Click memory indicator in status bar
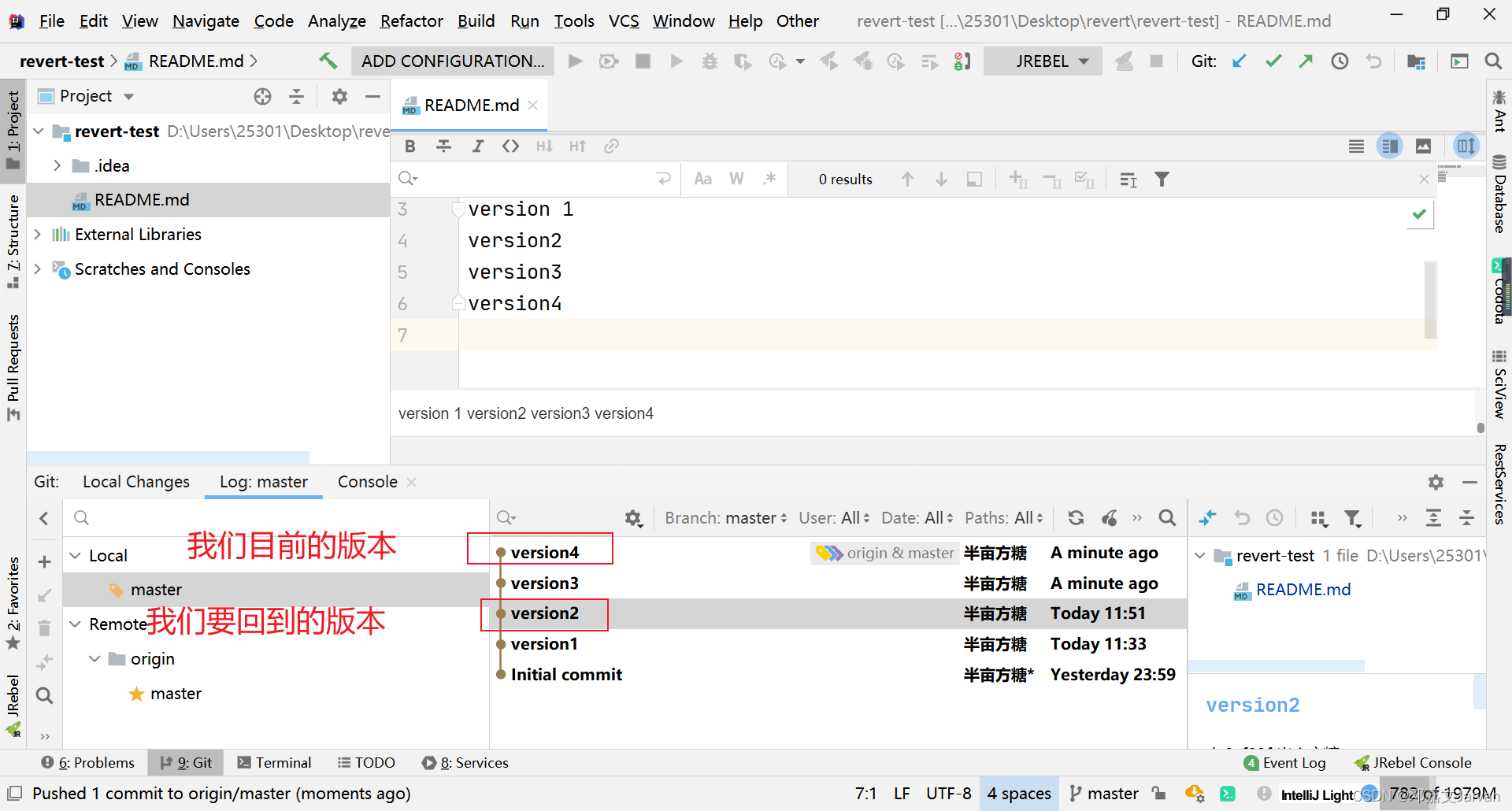This screenshot has height=811, width=1512. pos(1443,793)
